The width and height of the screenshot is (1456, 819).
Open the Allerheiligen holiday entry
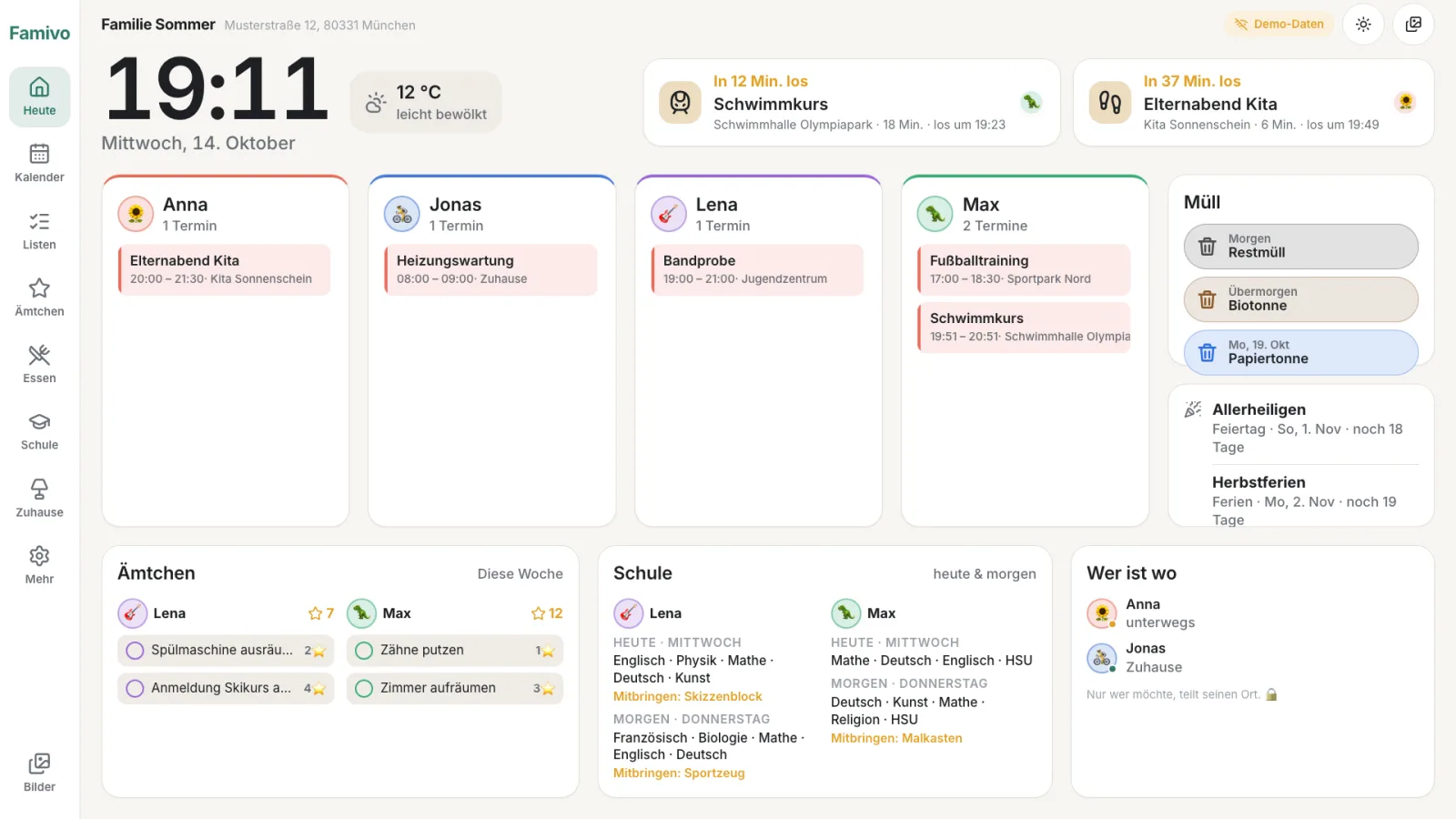[x=1301, y=428]
